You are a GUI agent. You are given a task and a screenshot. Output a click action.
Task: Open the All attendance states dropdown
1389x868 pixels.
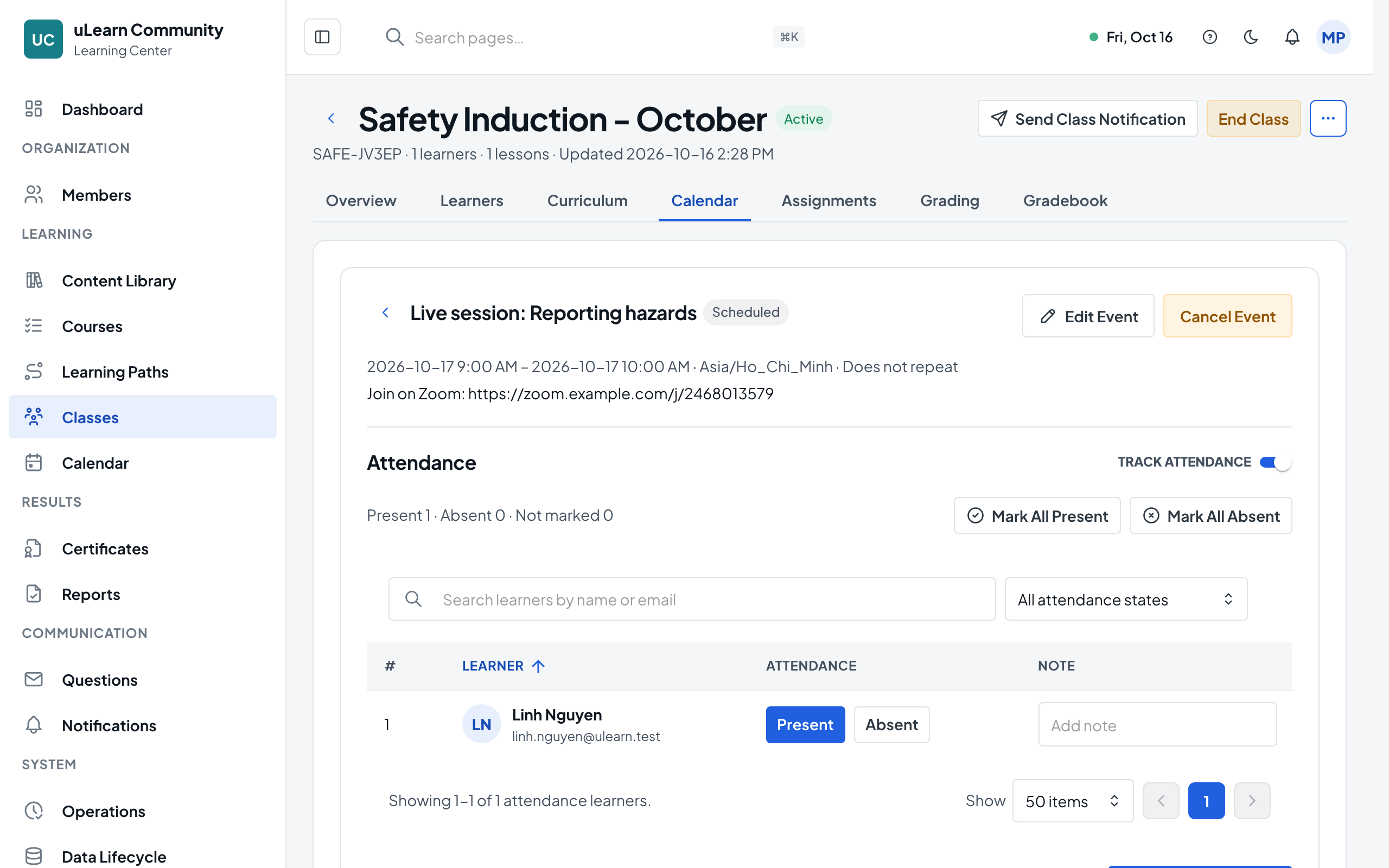click(1125, 599)
